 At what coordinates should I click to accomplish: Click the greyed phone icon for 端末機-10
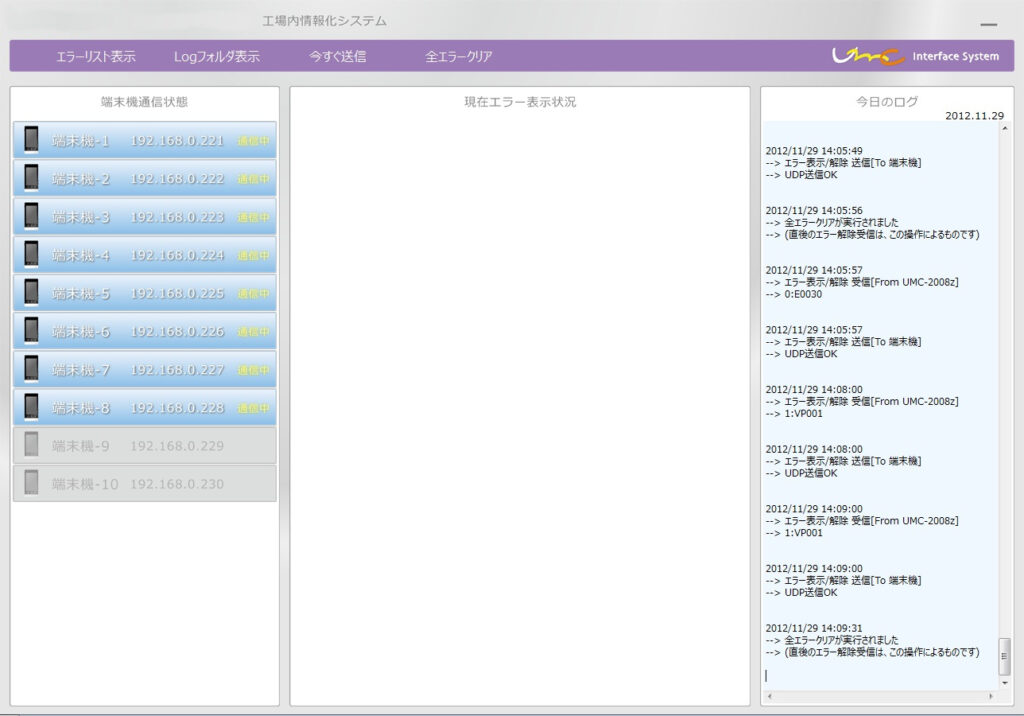[x=32, y=484]
